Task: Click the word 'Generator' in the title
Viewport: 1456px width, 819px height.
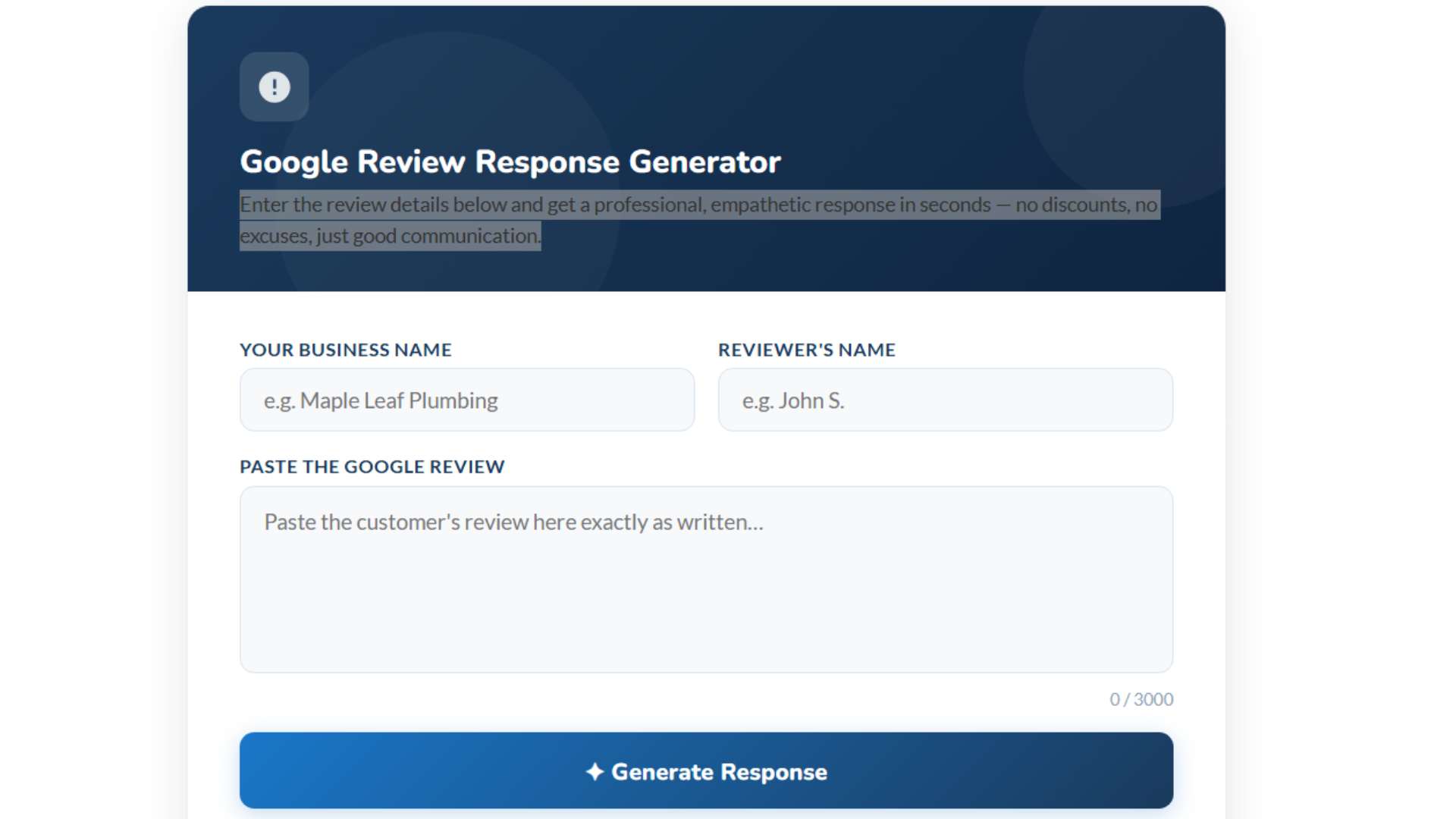Action: point(704,162)
